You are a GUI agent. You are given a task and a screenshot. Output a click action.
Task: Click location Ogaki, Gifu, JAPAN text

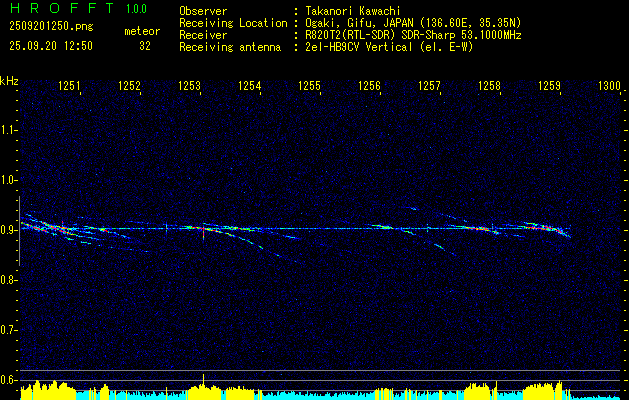pyautogui.click(x=413, y=23)
